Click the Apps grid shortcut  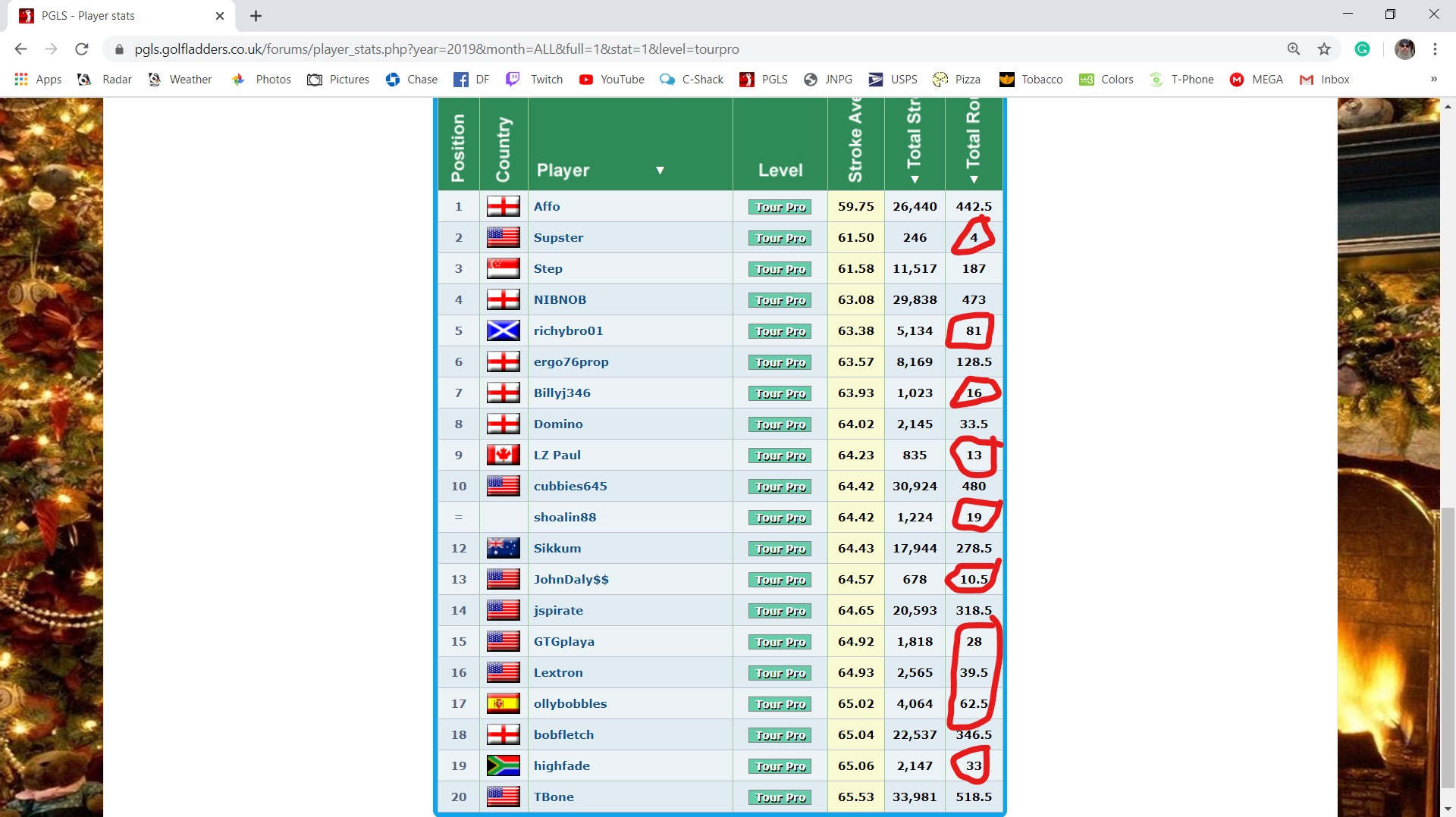coord(38,80)
